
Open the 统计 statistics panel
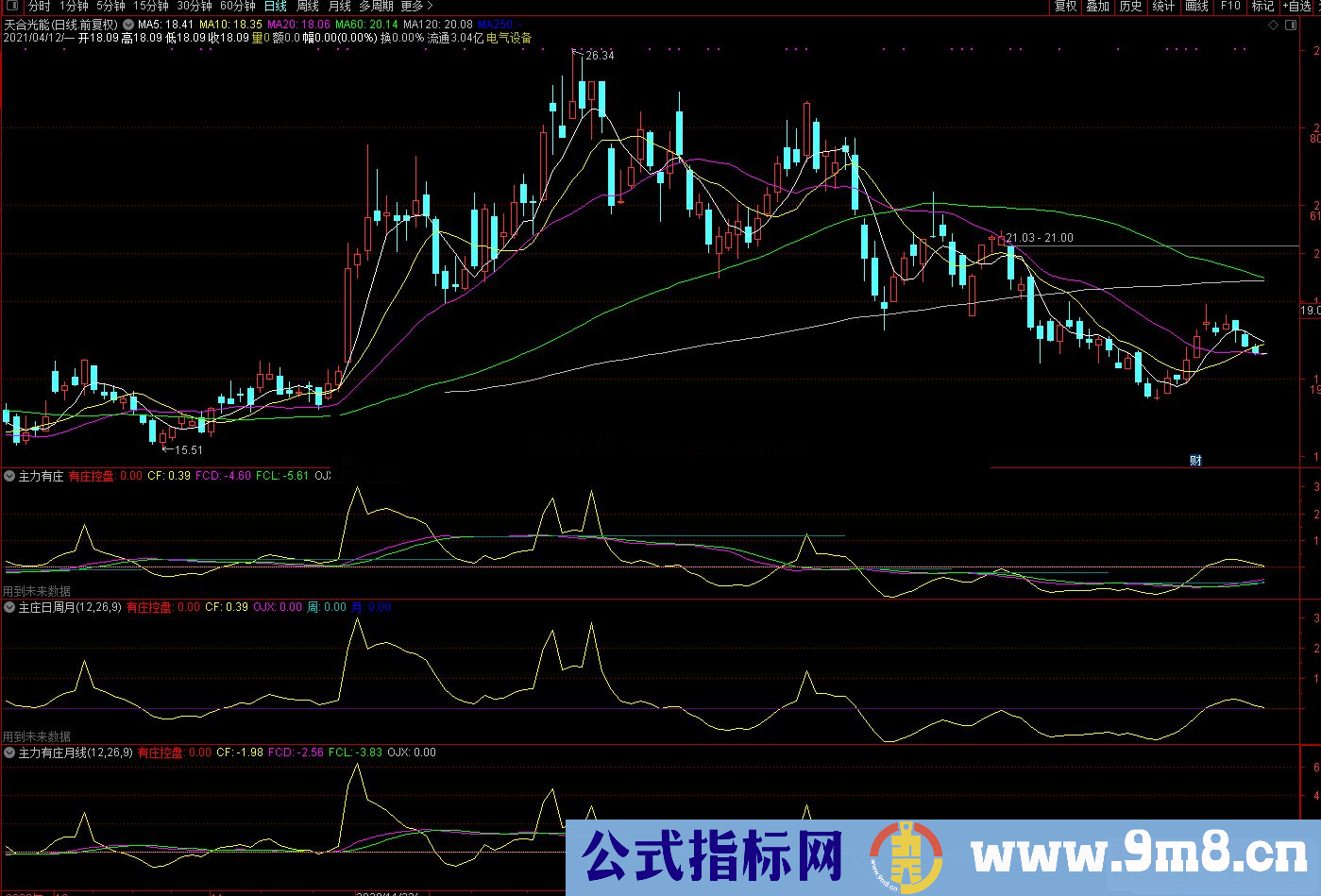coord(1162,7)
